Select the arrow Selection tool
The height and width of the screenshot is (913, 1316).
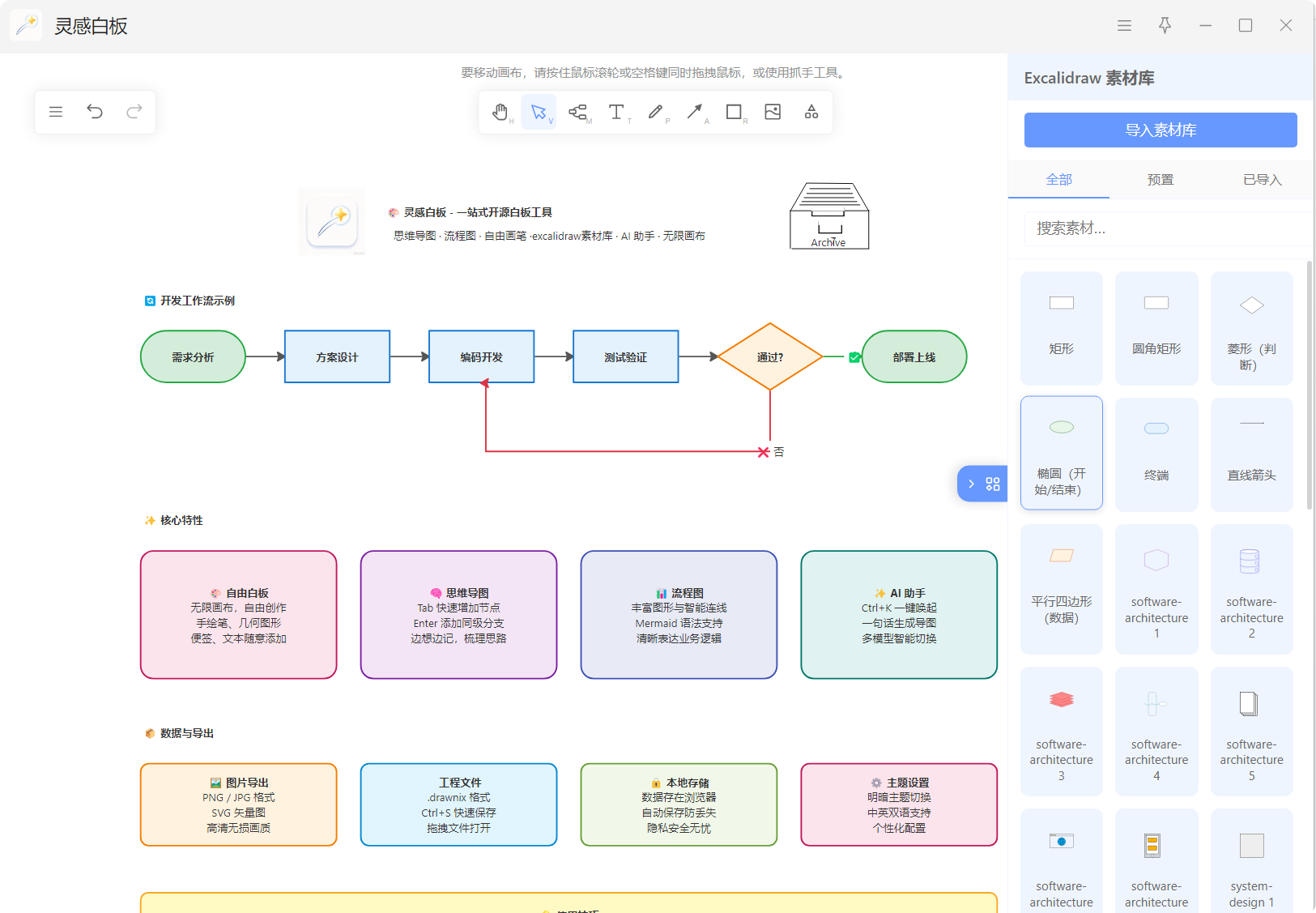[x=539, y=112]
